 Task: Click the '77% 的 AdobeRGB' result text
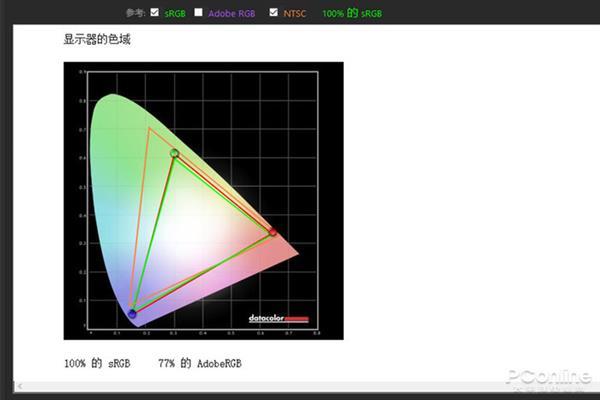point(200,362)
